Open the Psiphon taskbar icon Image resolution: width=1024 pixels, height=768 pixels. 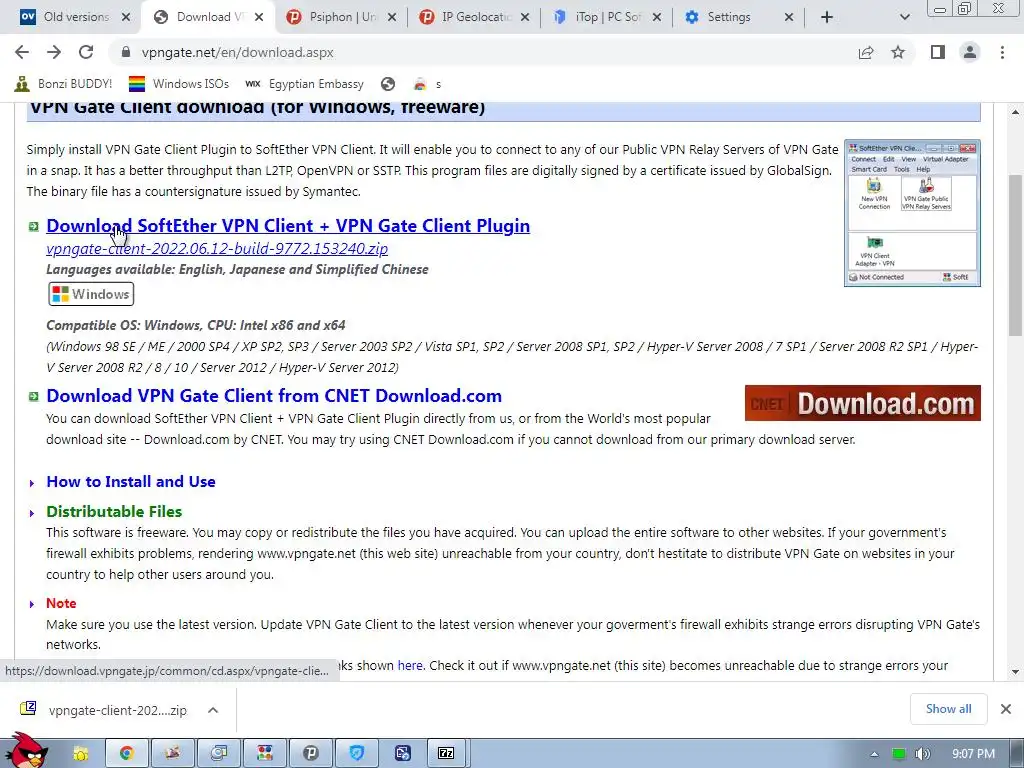coord(311,754)
